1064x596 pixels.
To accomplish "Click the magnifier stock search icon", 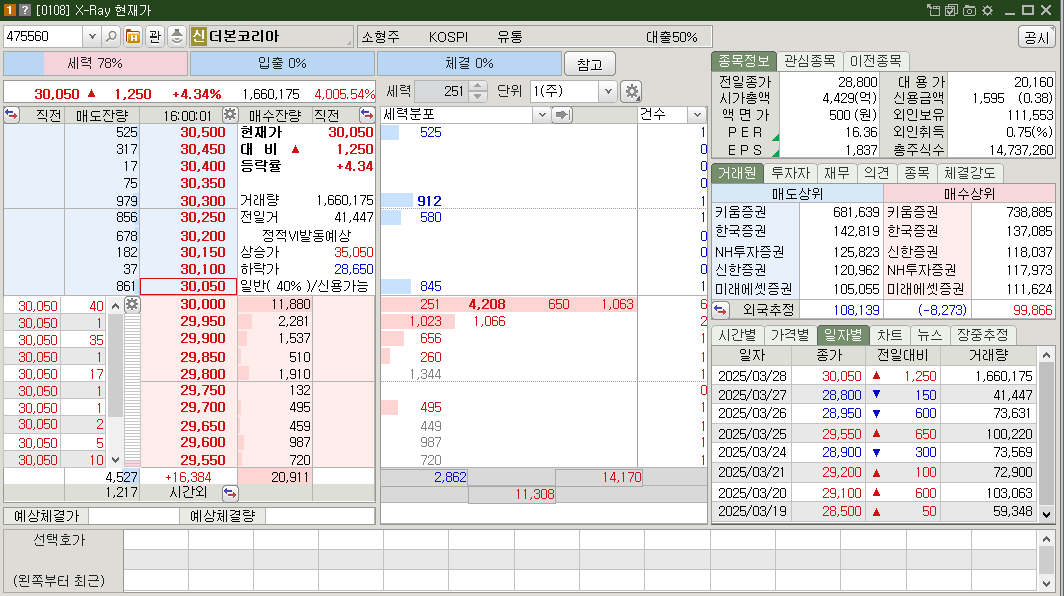I will [x=111, y=36].
